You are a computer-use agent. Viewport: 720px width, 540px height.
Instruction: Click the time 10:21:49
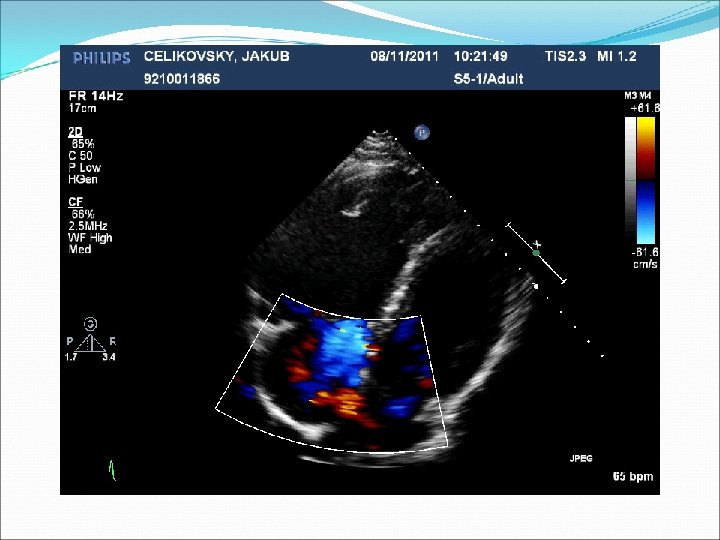(x=481, y=56)
